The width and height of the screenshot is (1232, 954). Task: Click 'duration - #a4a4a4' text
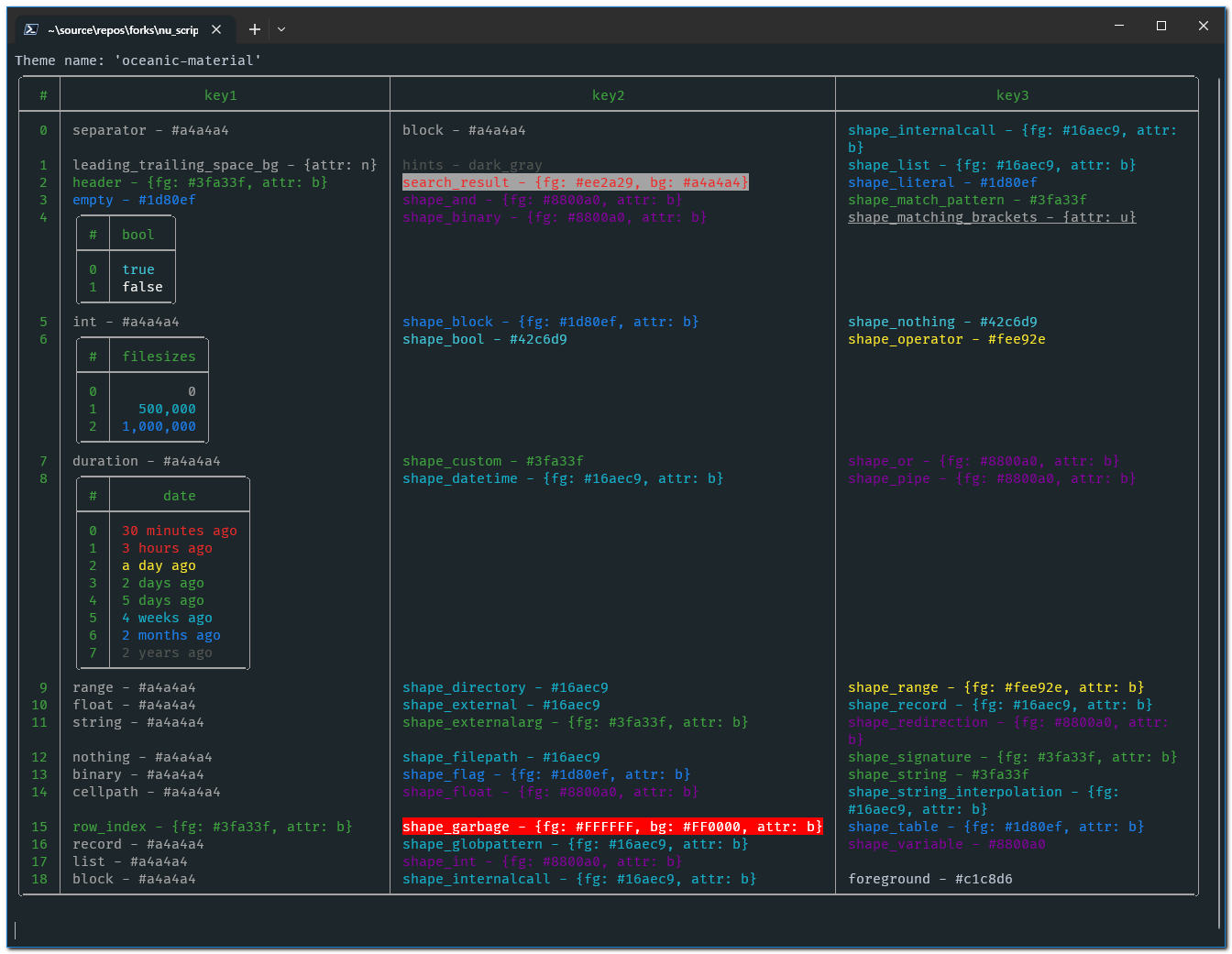coord(147,461)
